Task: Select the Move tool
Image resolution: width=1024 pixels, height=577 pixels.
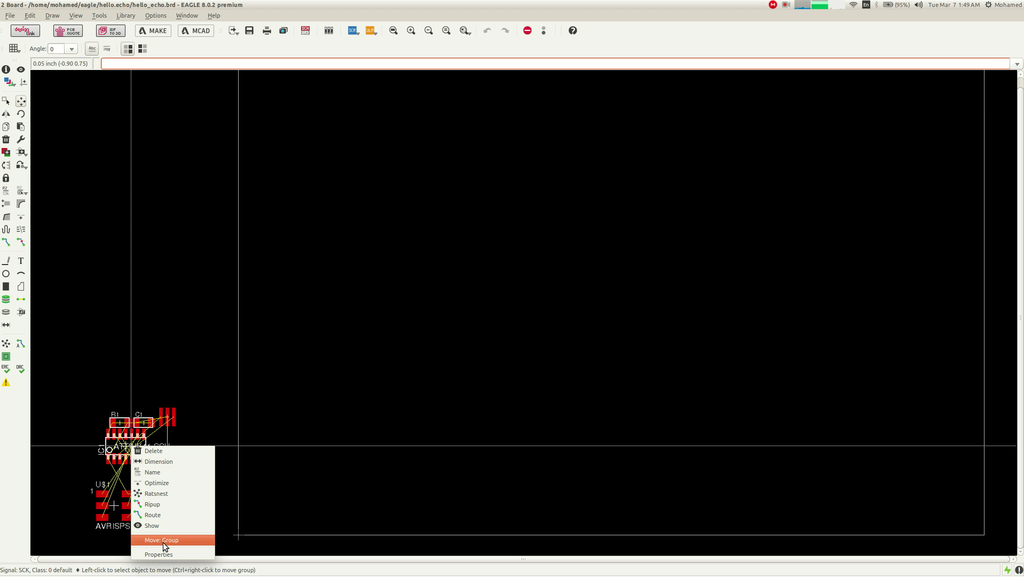Action: point(21,101)
